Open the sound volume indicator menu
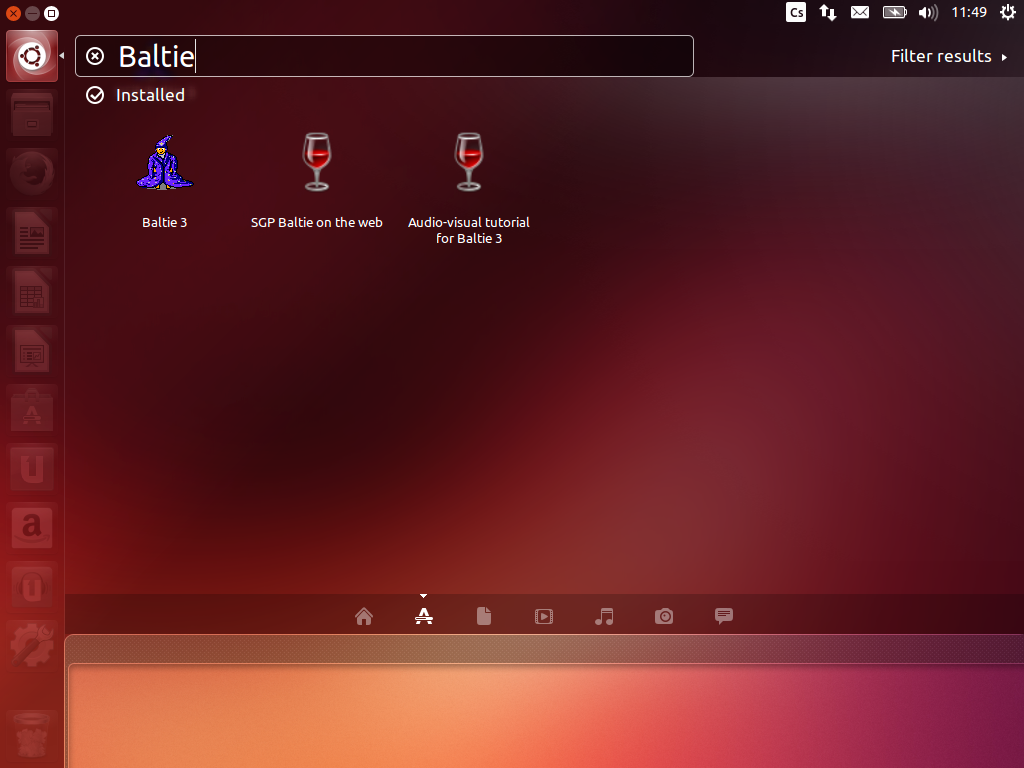This screenshot has height=768, width=1024. (x=927, y=12)
